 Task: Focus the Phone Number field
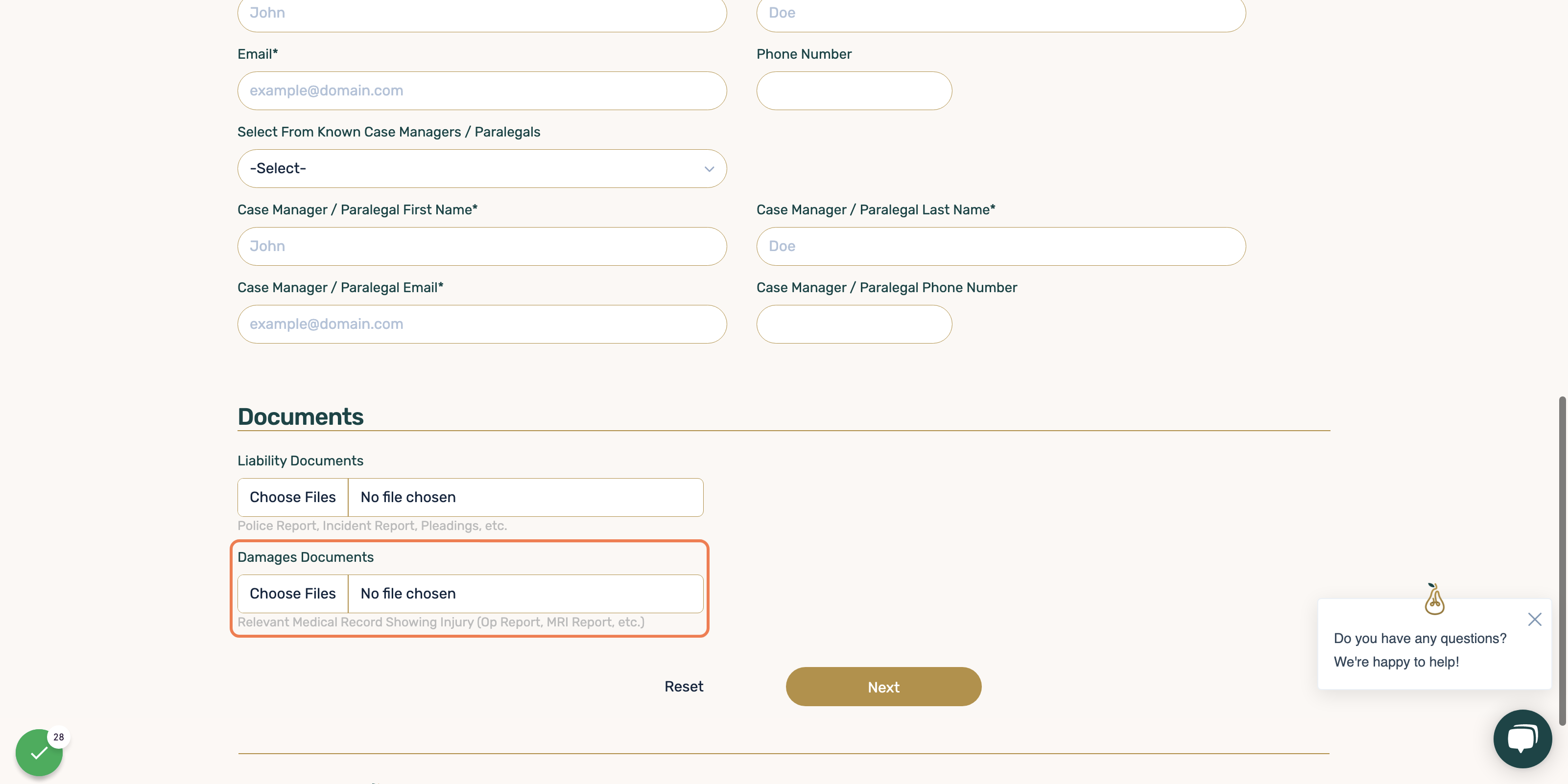tap(854, 91)
